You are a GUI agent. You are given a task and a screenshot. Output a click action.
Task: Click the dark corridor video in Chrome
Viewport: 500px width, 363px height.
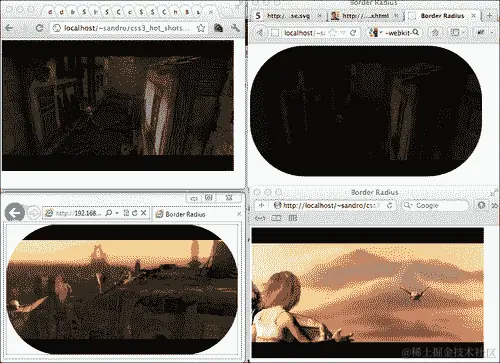point(118,106)
